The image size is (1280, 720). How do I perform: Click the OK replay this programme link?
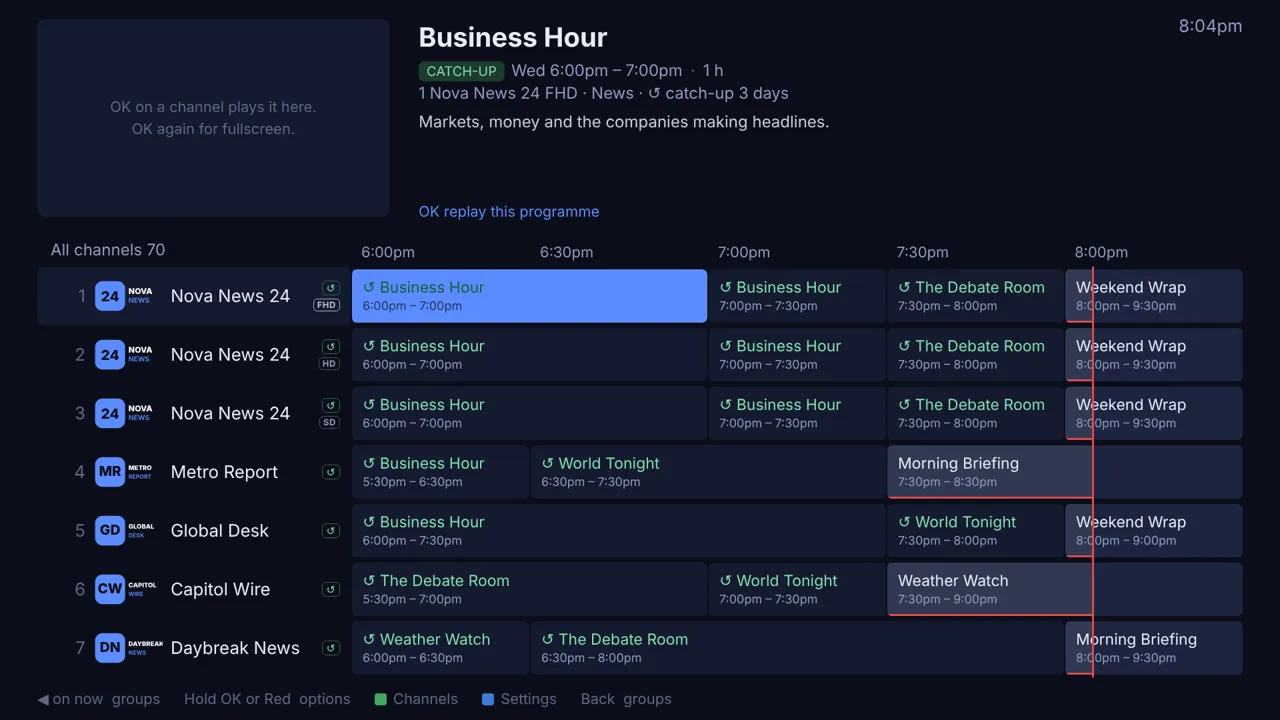pyautogui.click(x=509, y=212)
